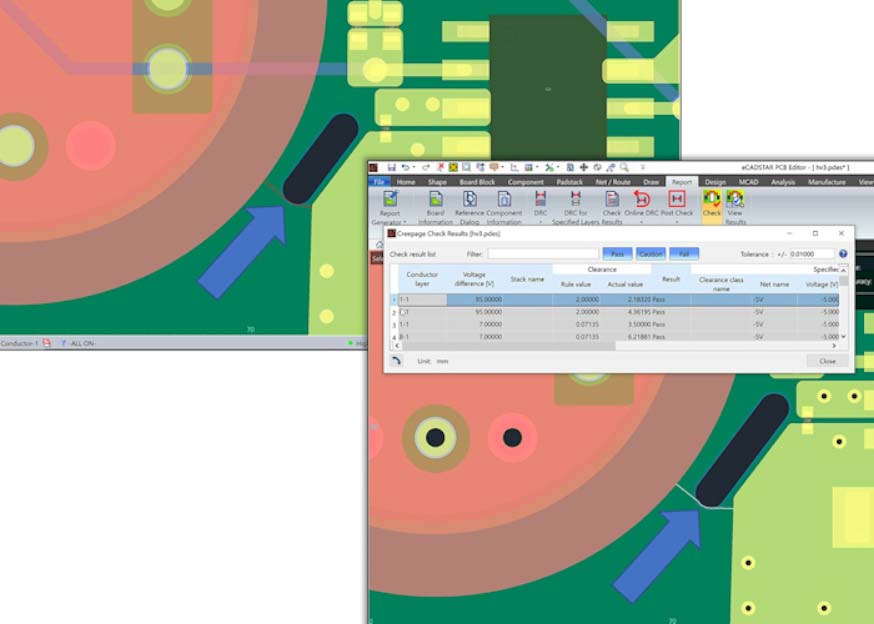Toggle the Caution filter button
Screen dimensions: 874x624
(x=651, y=254)
